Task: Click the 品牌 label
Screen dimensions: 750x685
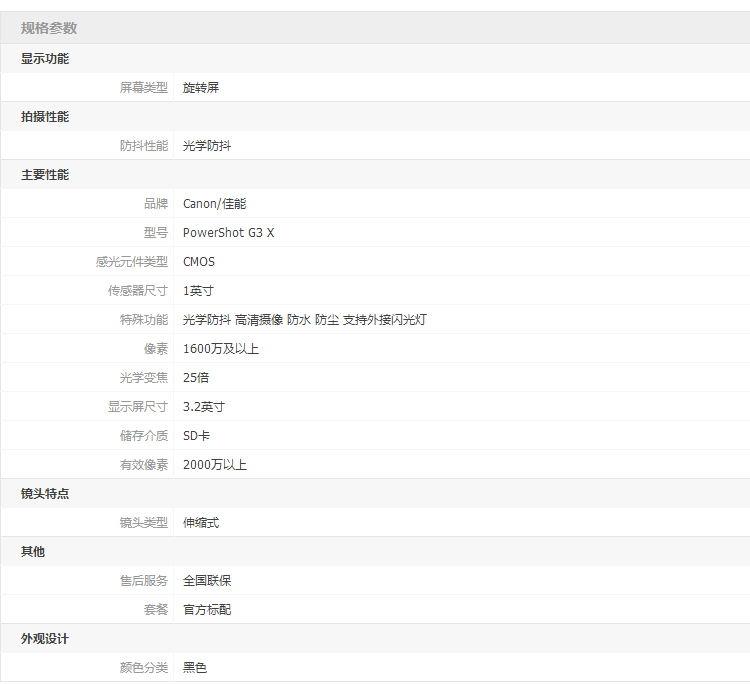Action: pos(156,204)
